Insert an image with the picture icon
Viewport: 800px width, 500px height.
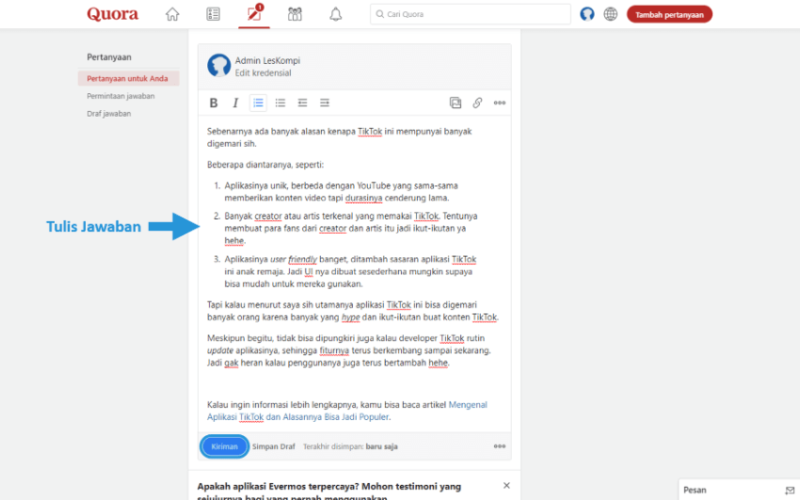click(x=455, y=103)
